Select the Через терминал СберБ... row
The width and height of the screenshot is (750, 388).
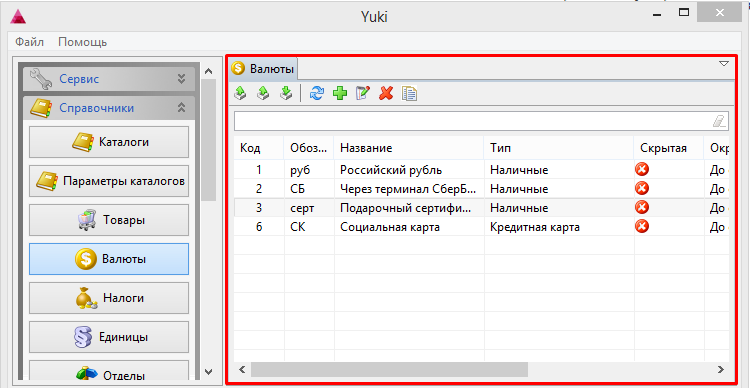click(482, 188)
